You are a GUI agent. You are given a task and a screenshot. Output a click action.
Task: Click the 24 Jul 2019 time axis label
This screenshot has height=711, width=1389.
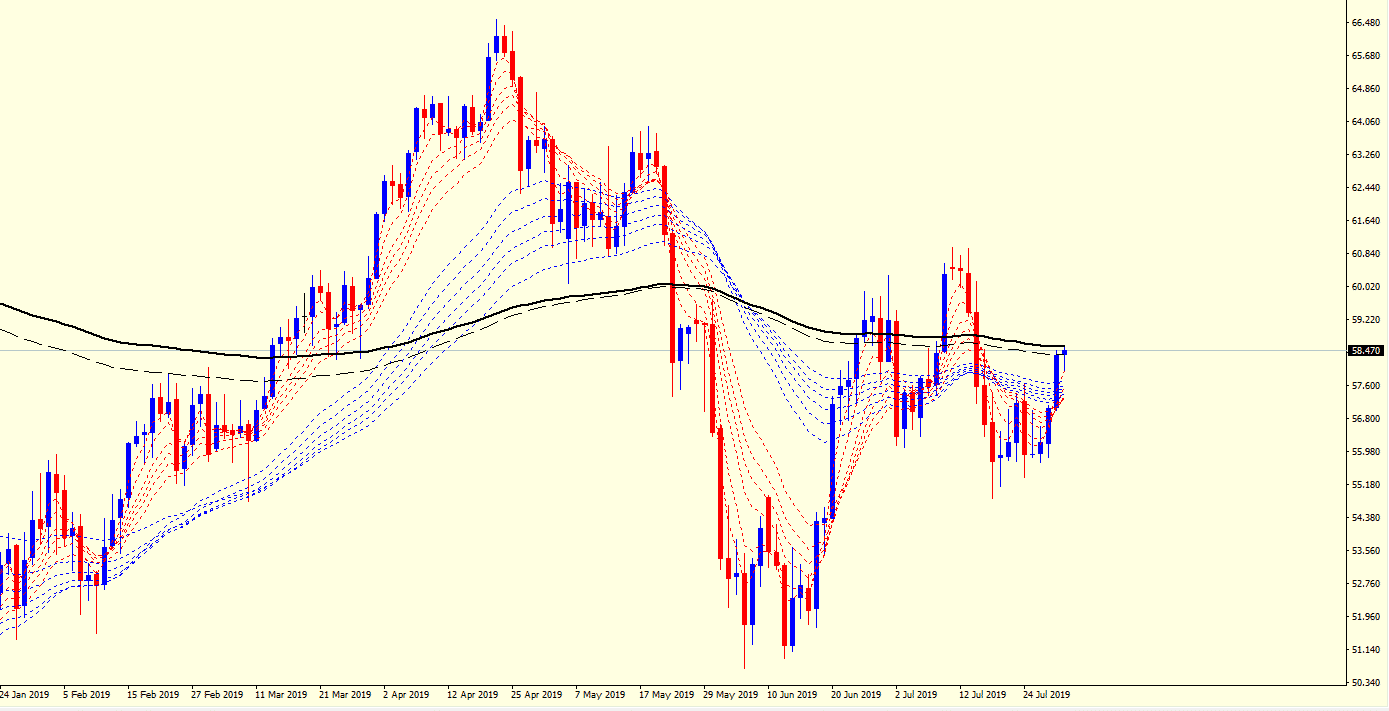pos(1046,695)
